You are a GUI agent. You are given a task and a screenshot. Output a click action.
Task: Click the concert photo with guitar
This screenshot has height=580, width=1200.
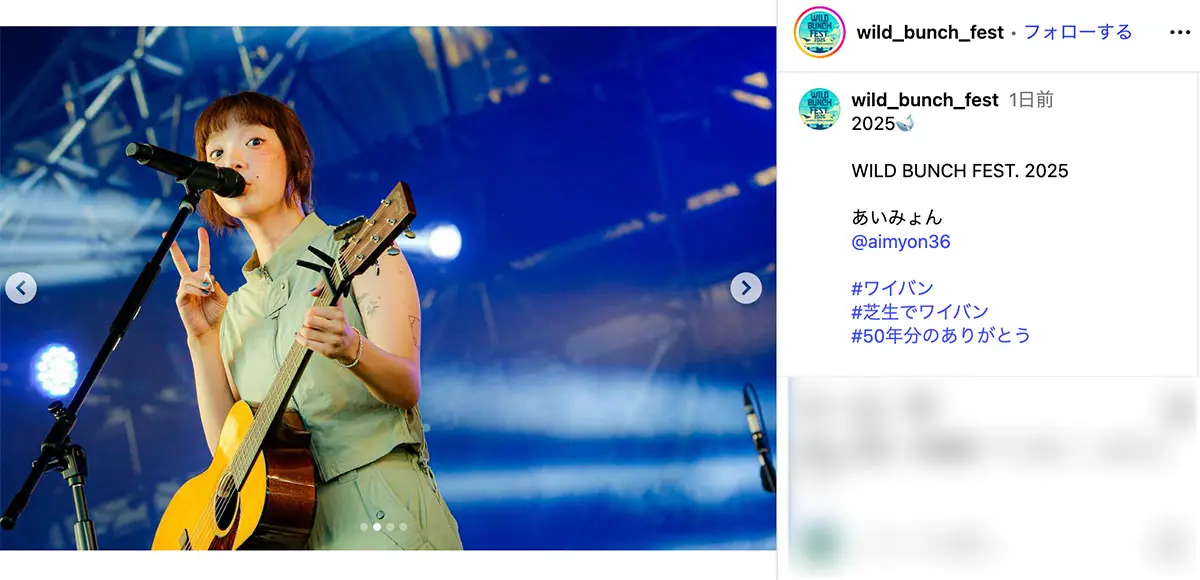point(388,288)
